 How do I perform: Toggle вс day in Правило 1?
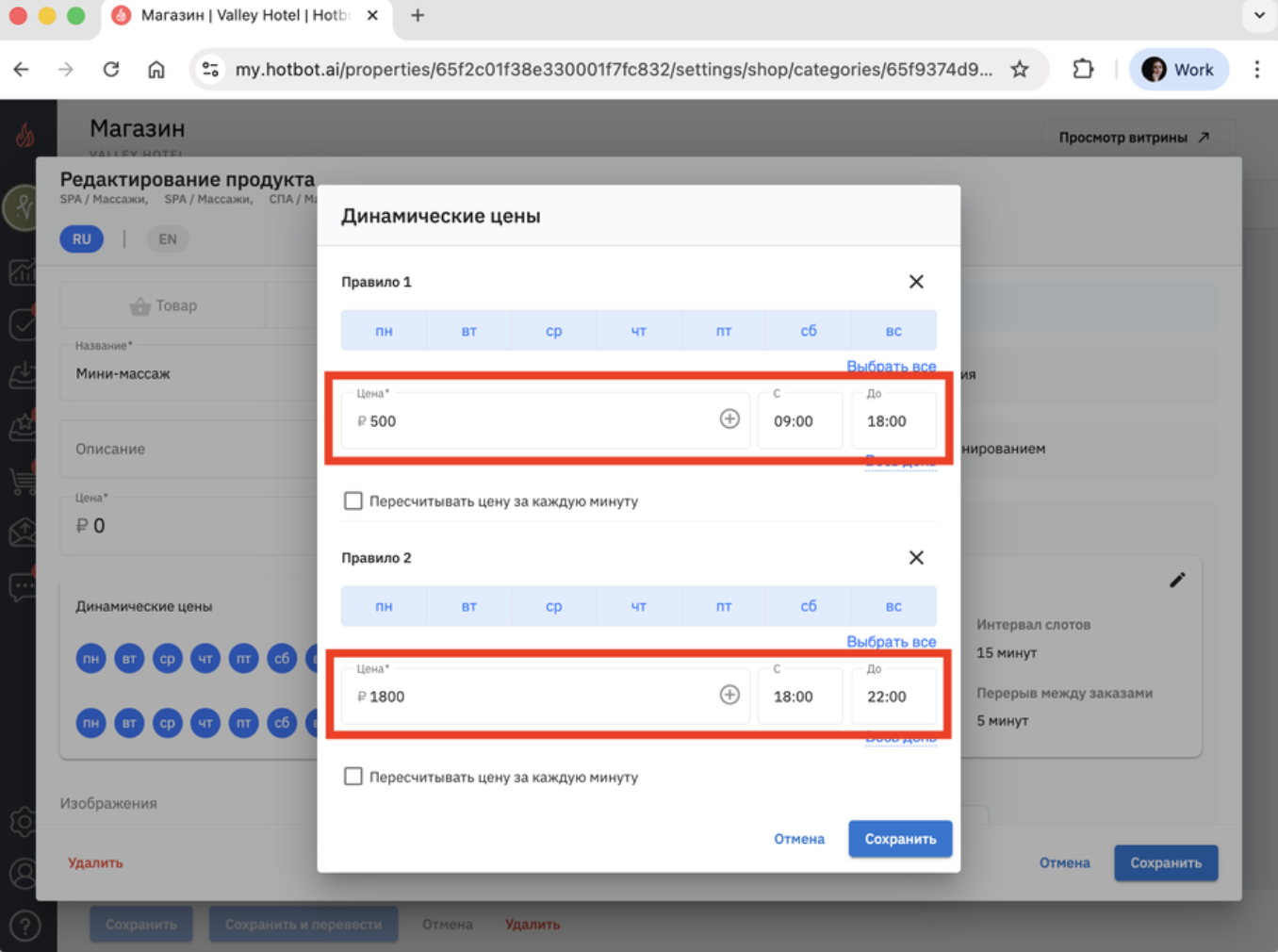click(x=893, y=331)
